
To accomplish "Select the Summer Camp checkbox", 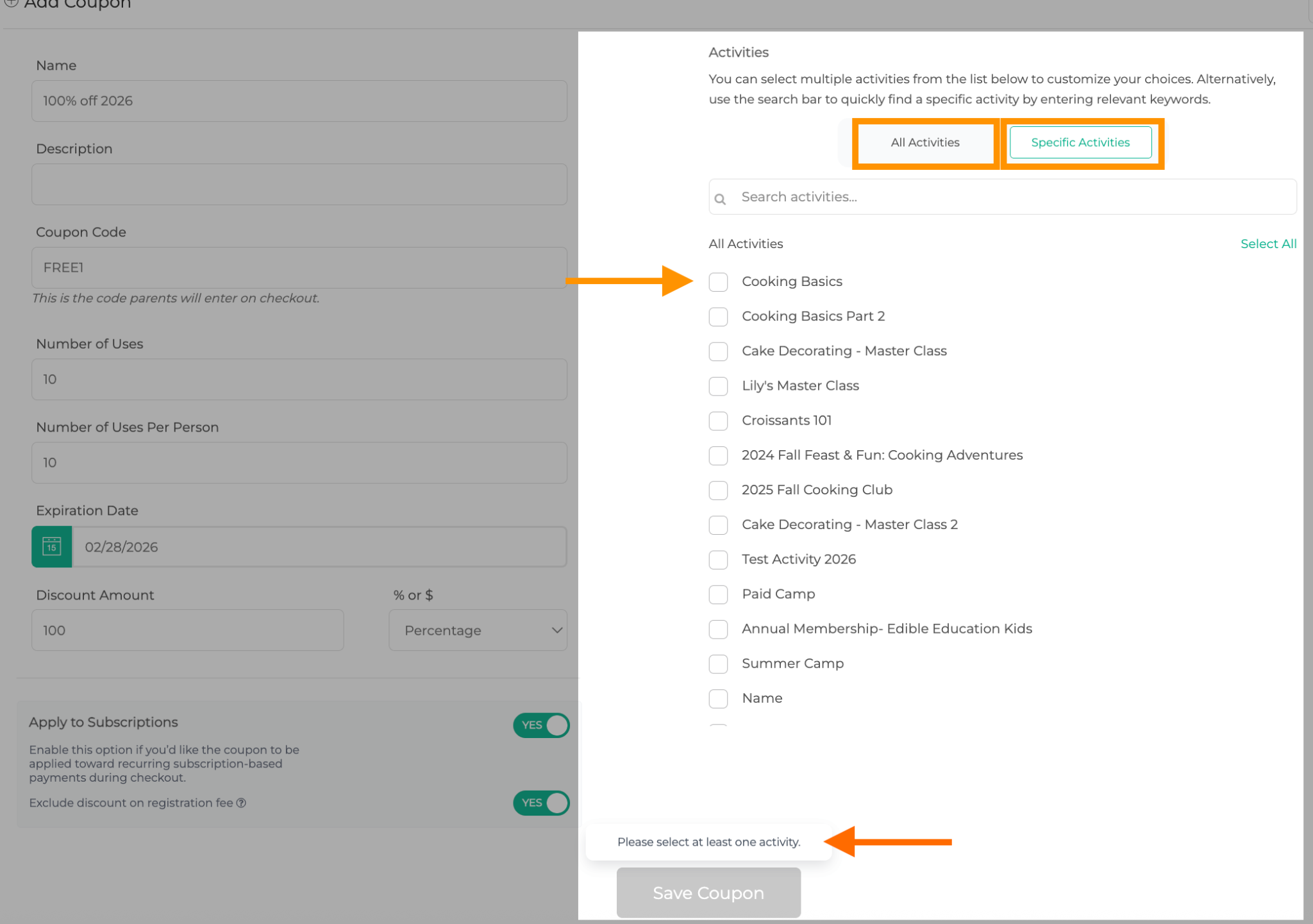I will pos(718,664).
